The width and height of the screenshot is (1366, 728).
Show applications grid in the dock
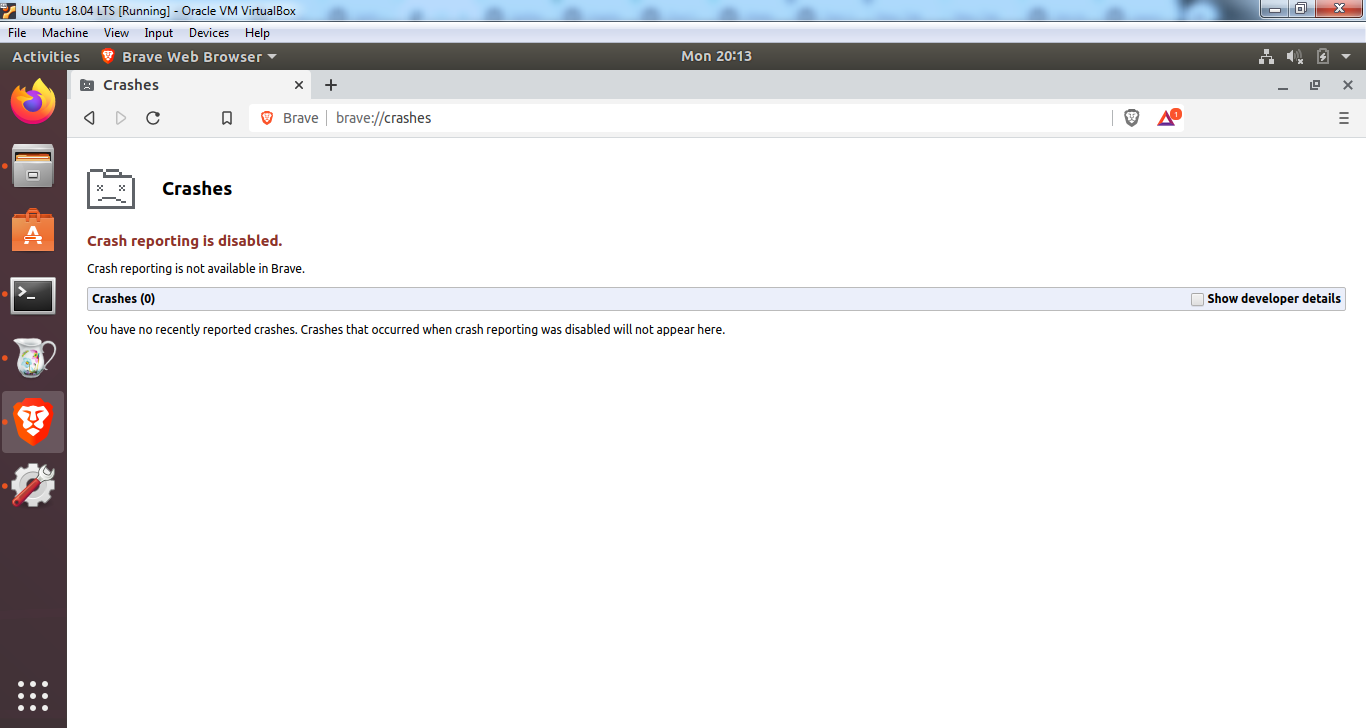coord(33,695)
